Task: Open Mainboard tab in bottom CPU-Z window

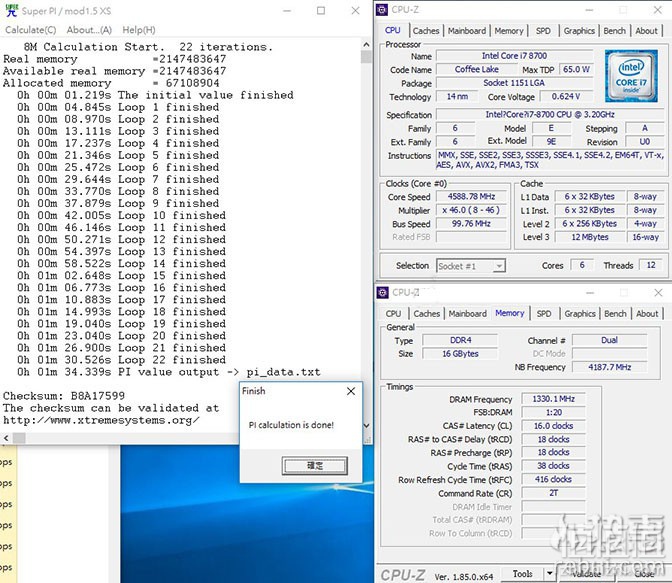Action: pyautogui.click(x=468, y=314)
